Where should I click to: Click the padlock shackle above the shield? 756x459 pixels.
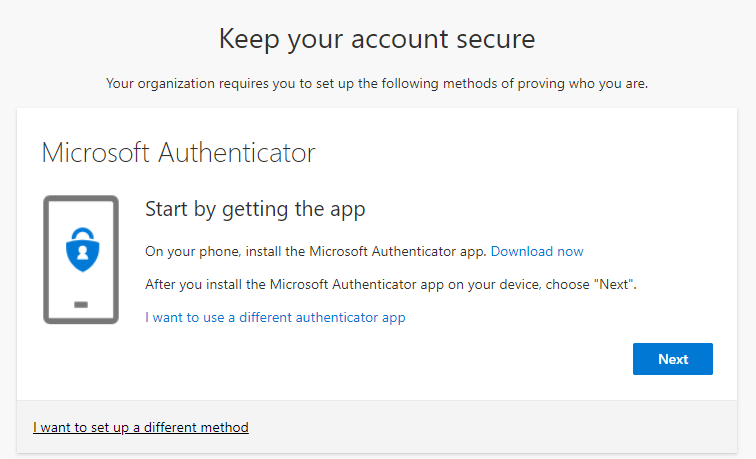coord(82,234)
